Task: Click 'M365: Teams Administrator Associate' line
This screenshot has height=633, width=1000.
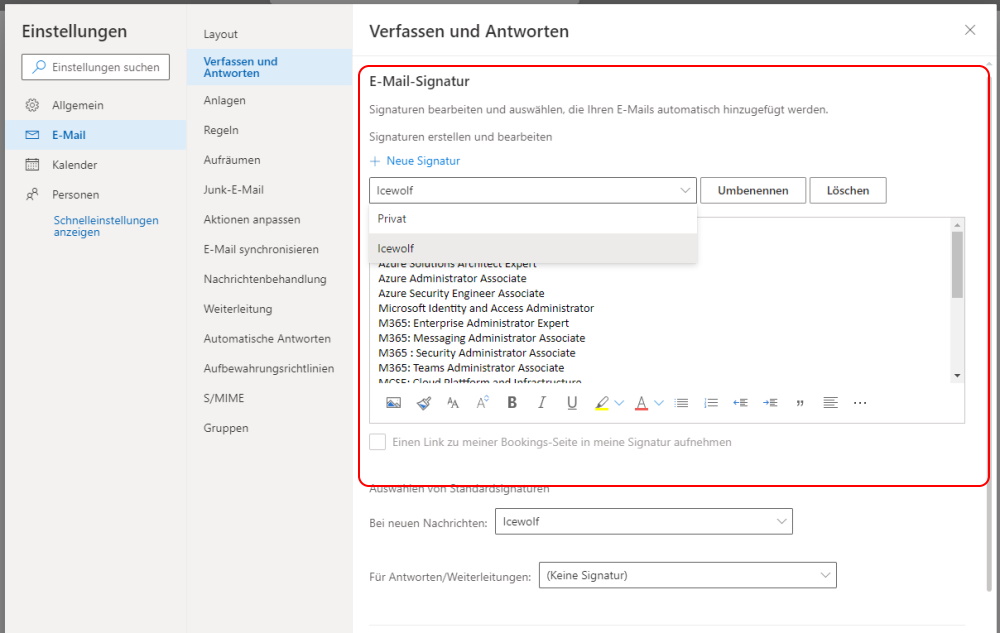Action: pos(471,368)
